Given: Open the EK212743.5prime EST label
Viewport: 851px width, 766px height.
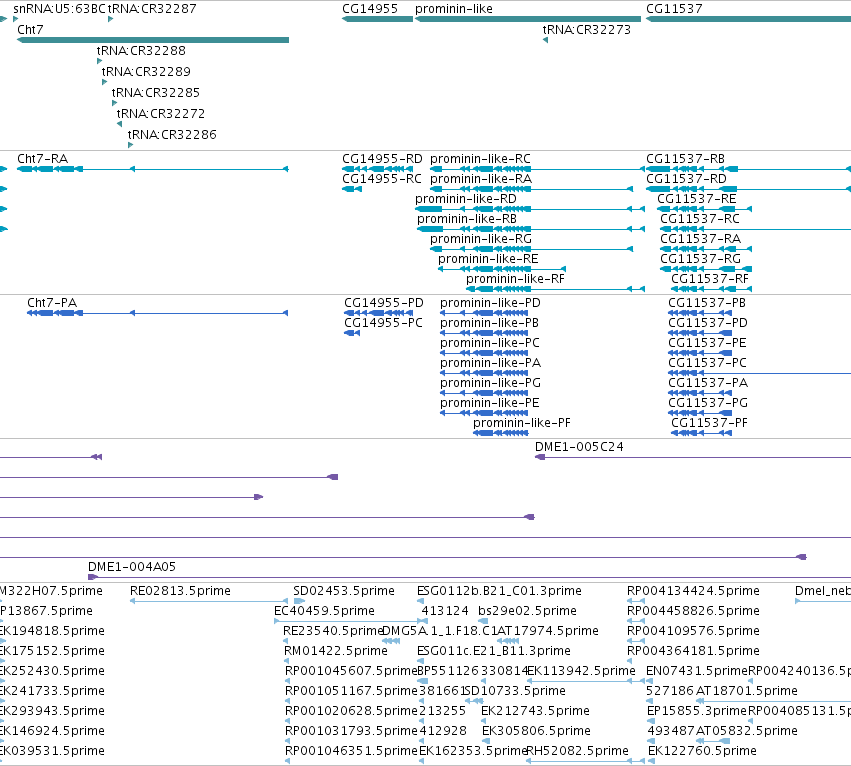Looking at the screenshot, I should tap(535, 711).
